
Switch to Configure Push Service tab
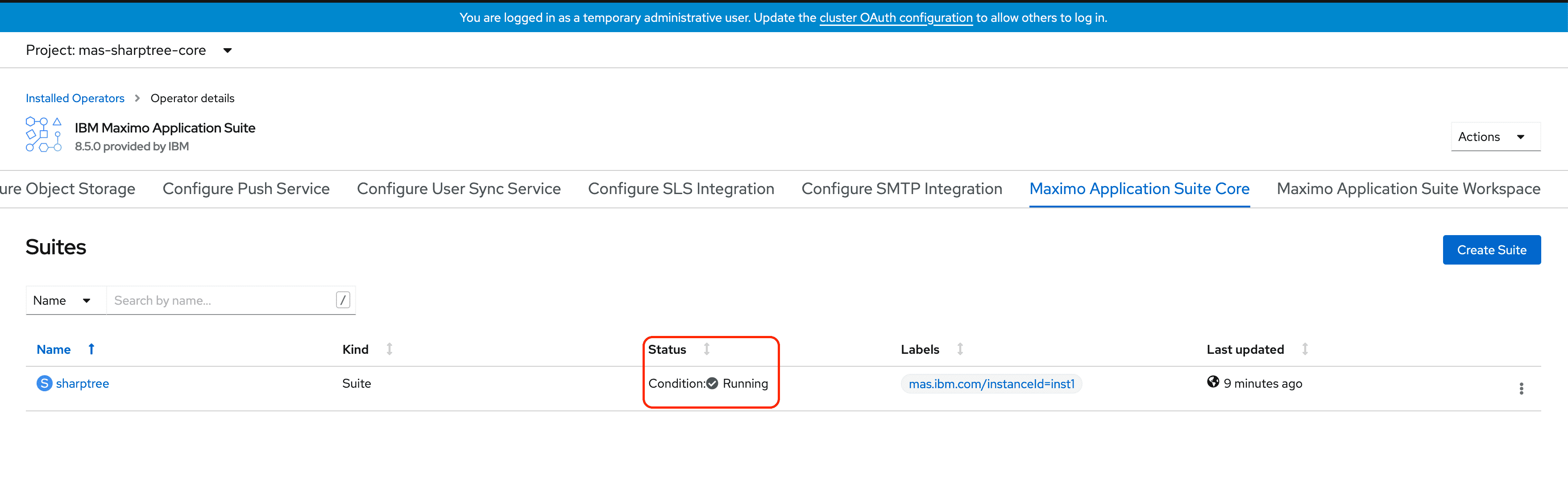click(246, 189)
